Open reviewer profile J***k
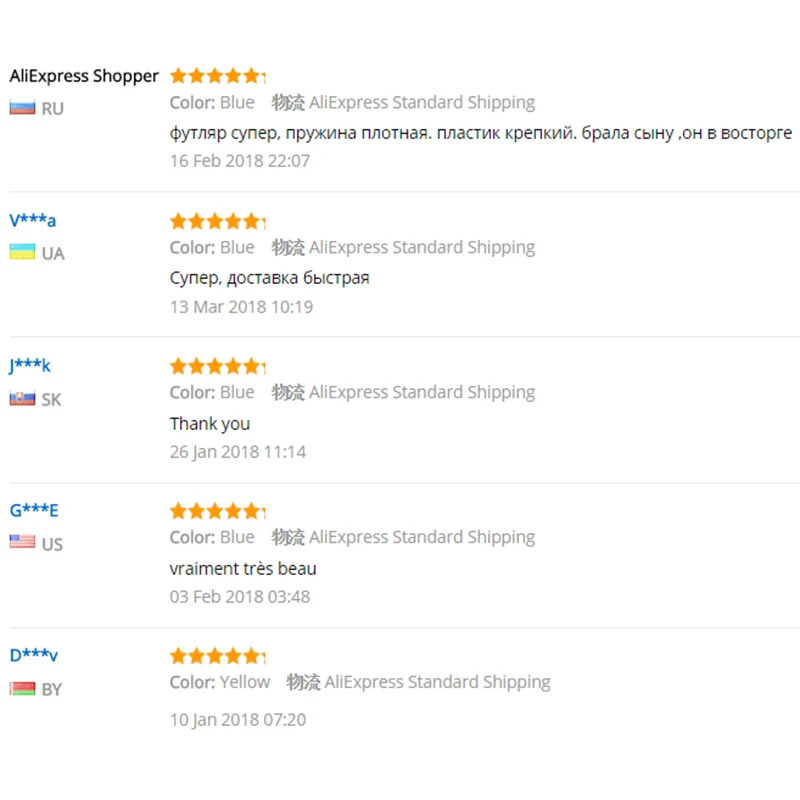 tap(31, 366)
